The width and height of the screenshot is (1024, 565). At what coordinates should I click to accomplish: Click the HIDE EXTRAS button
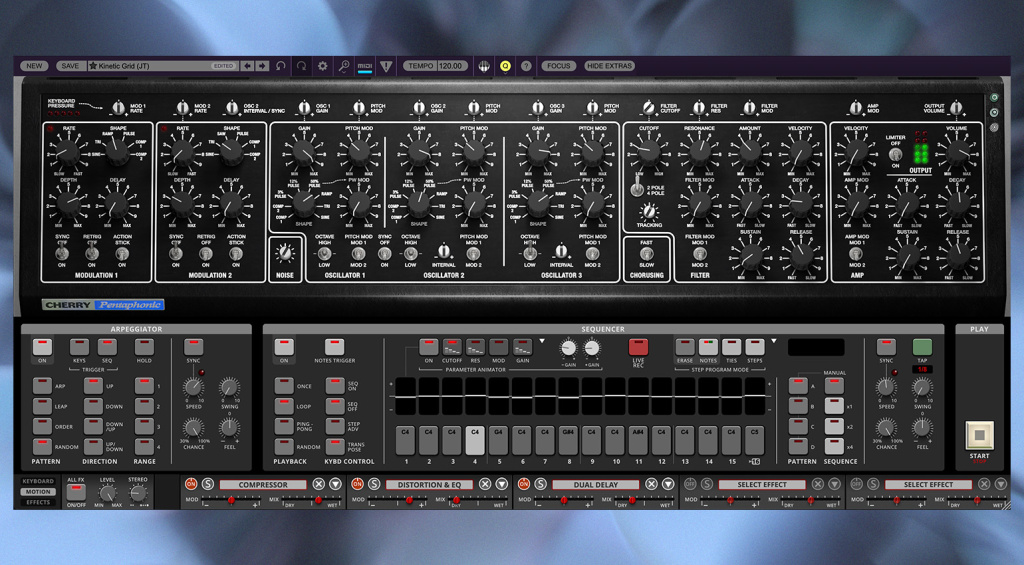609,66
